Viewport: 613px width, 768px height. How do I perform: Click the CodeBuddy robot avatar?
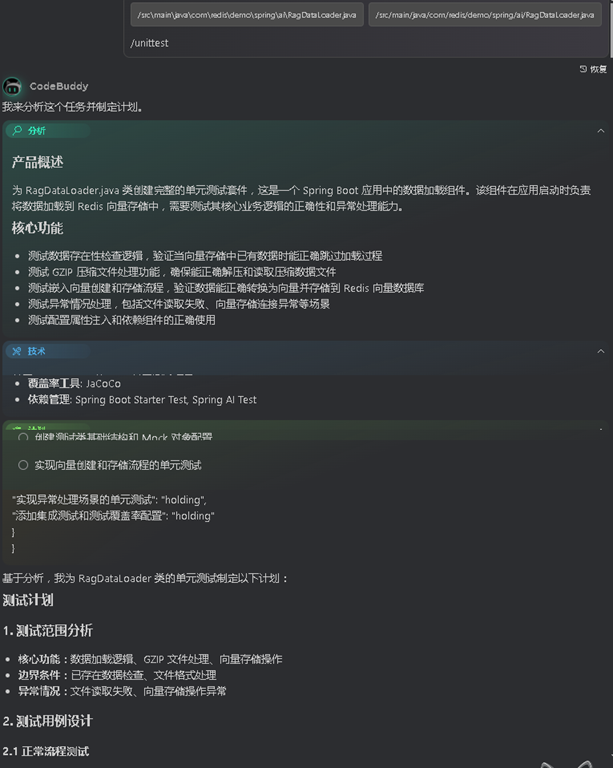(12, 86)
